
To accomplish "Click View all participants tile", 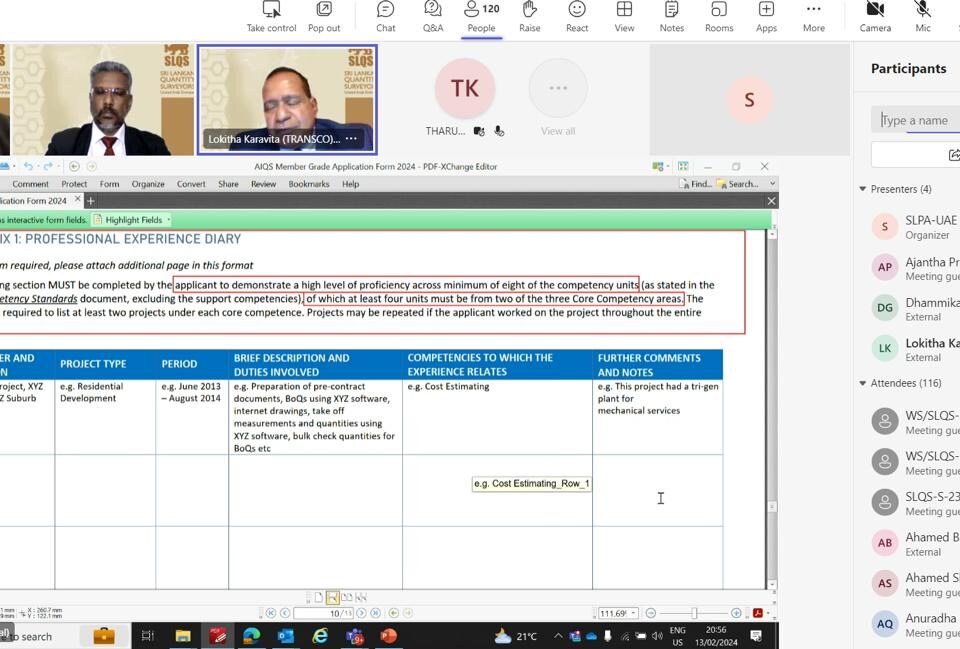I will (x=558, y=98).
